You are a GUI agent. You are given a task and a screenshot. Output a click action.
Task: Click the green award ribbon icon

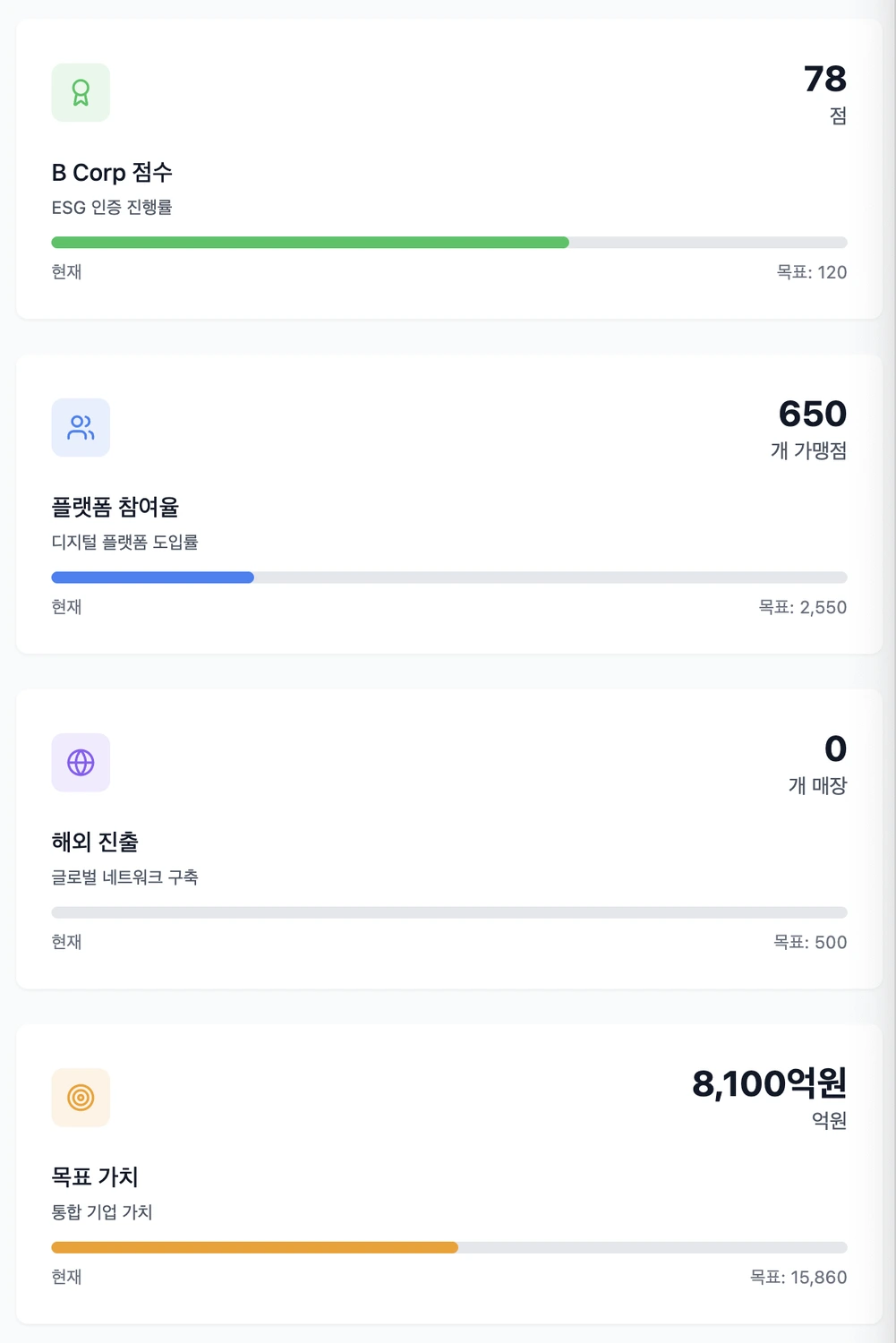click(81, 92)
